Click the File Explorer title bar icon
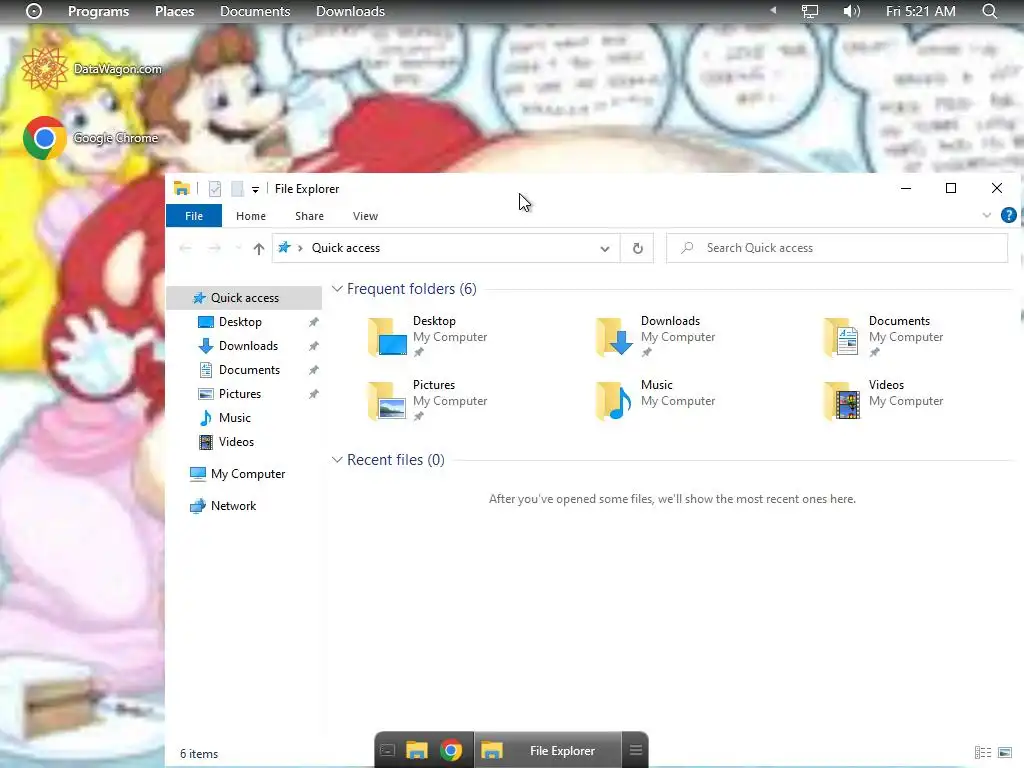1024x768 pixels. tap(182, 189)
